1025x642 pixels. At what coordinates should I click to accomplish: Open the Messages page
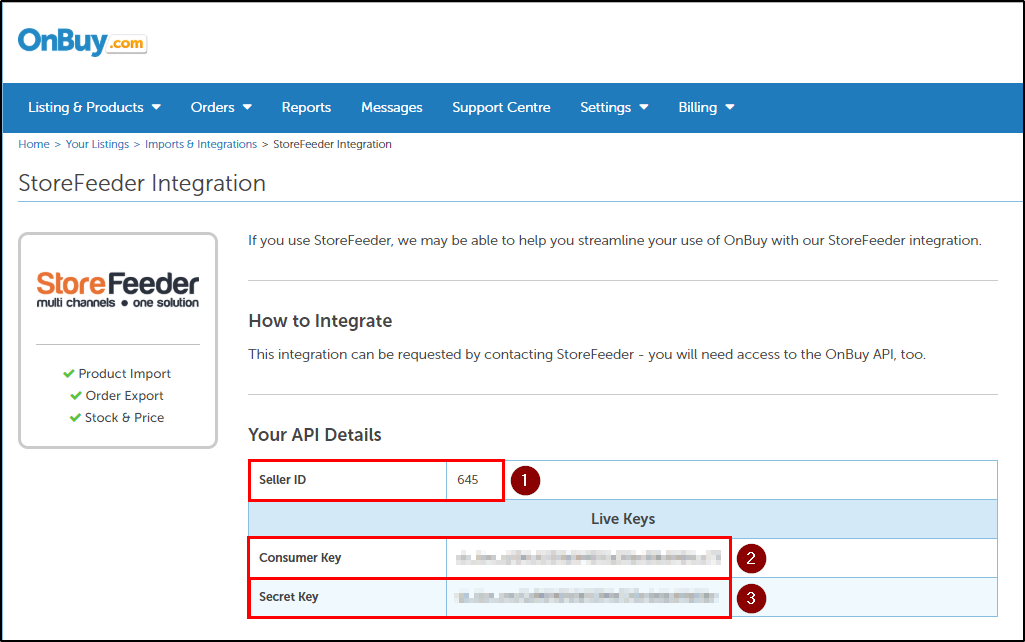click(x=392, y=107)
